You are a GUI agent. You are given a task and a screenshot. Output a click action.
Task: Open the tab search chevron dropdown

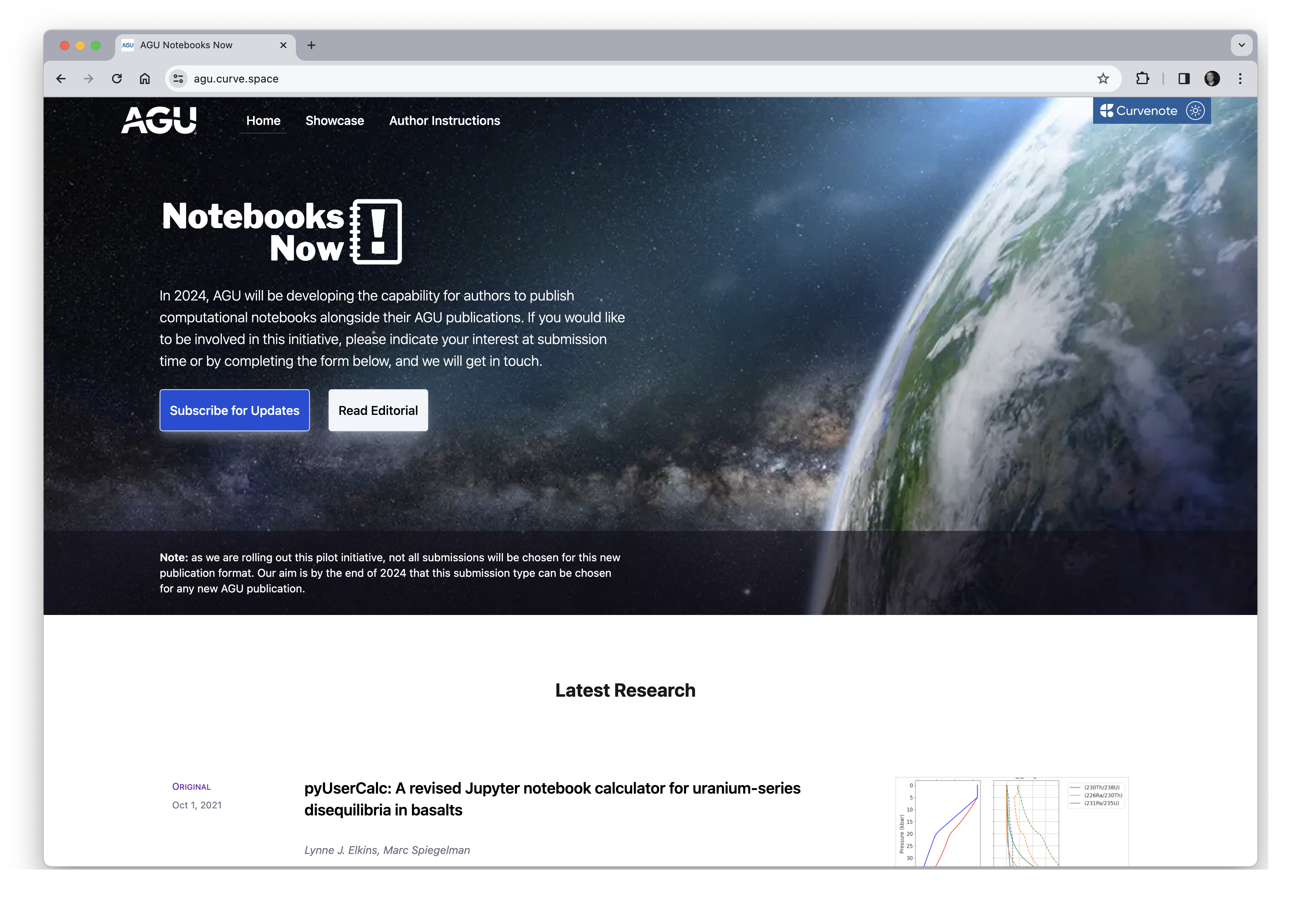[x=1241, y=45]
